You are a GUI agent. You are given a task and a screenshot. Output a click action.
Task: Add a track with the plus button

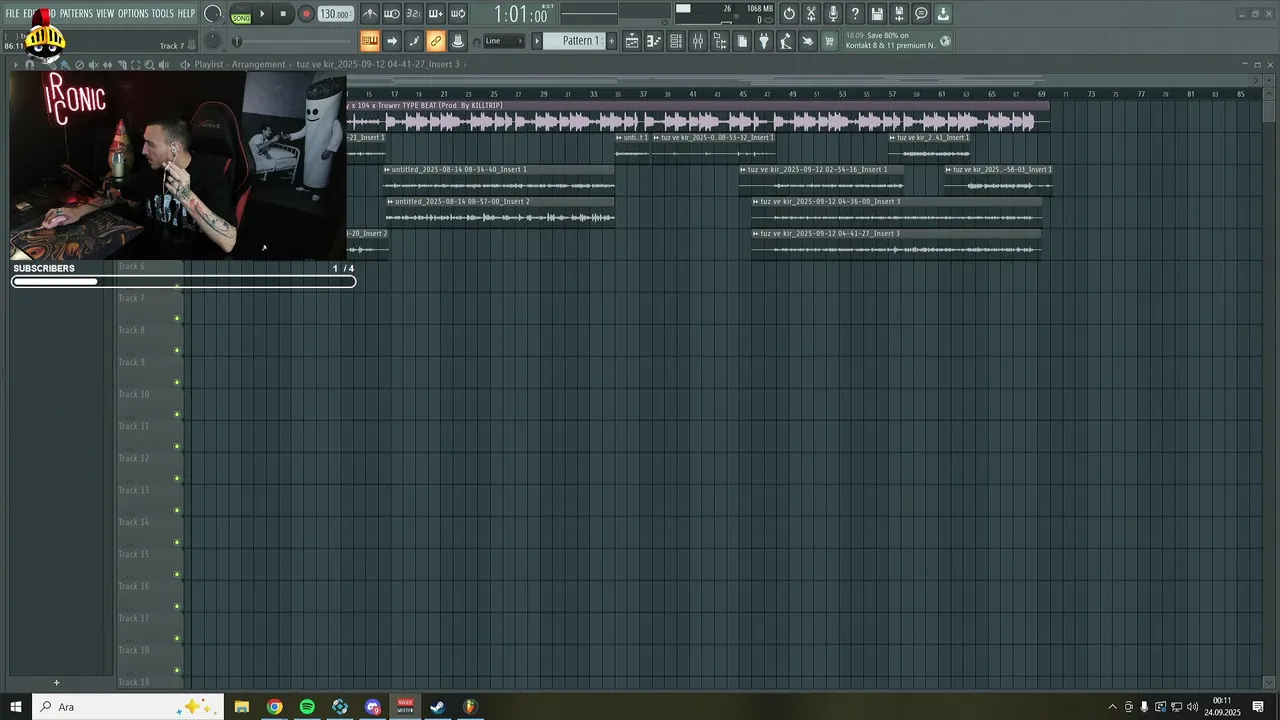56,683
